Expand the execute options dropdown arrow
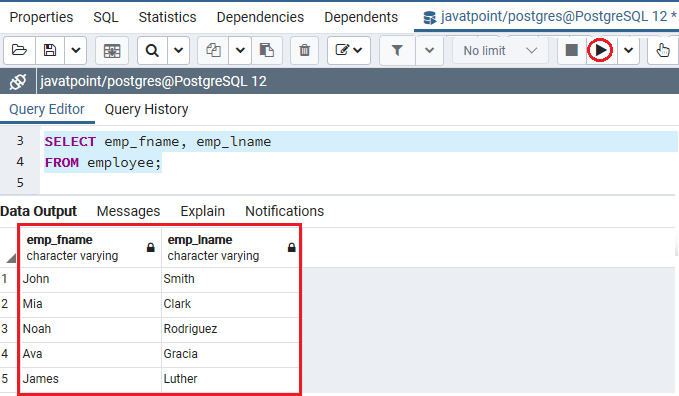 click(x=628, y=51)
